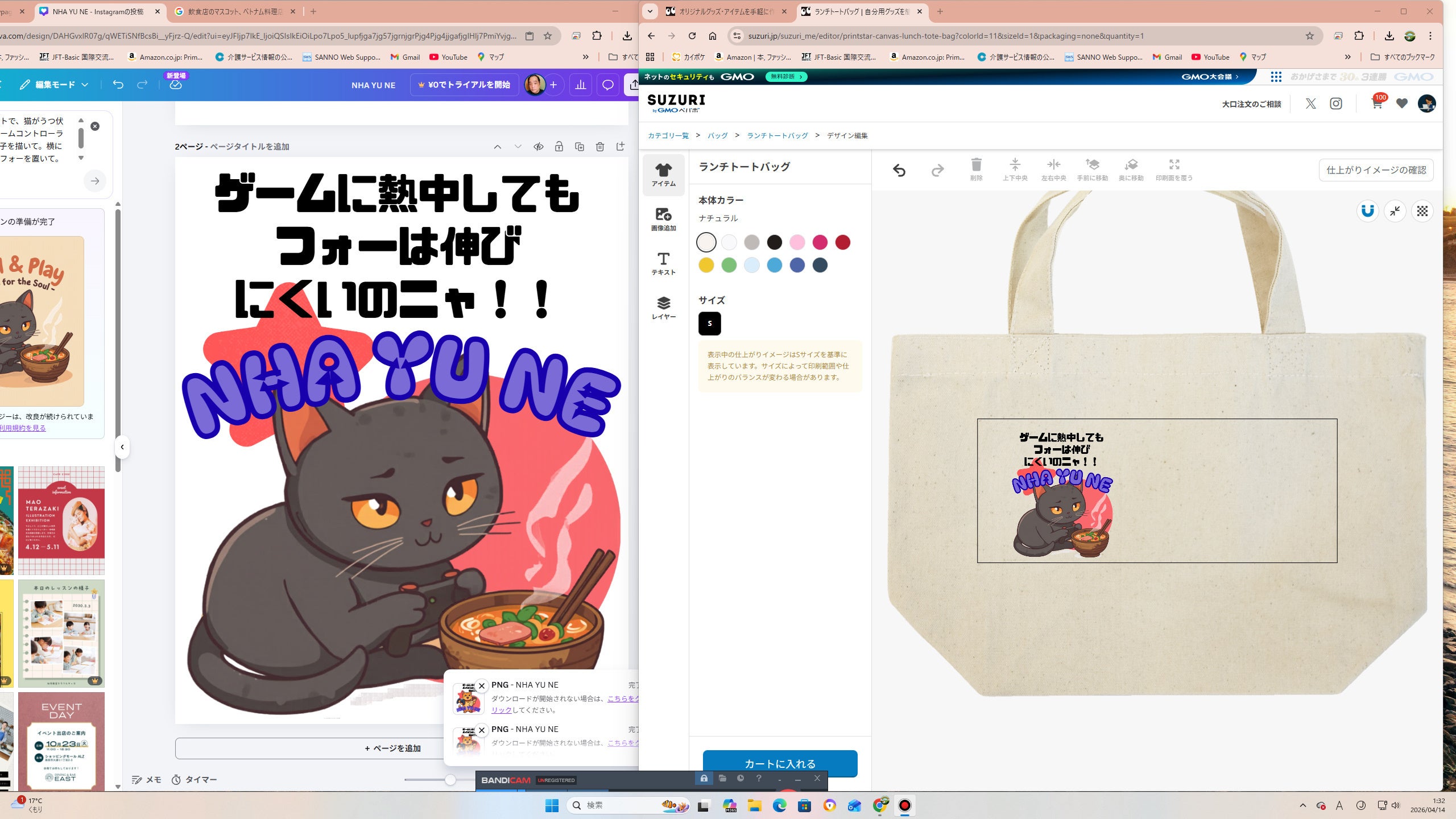The width and height of the screenshot is (1456, 819).
Task: Undo the last SUZURI edit
Action: tap(899, 170)
